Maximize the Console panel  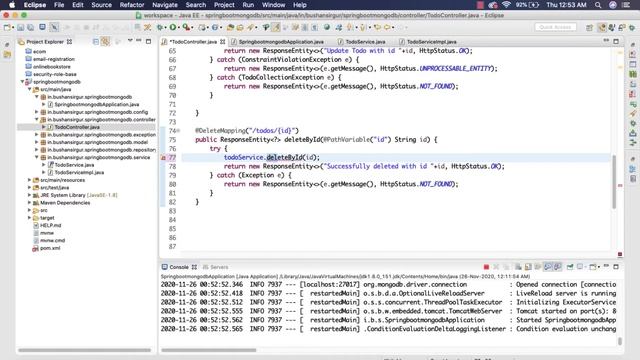click(x=616, y=267)
